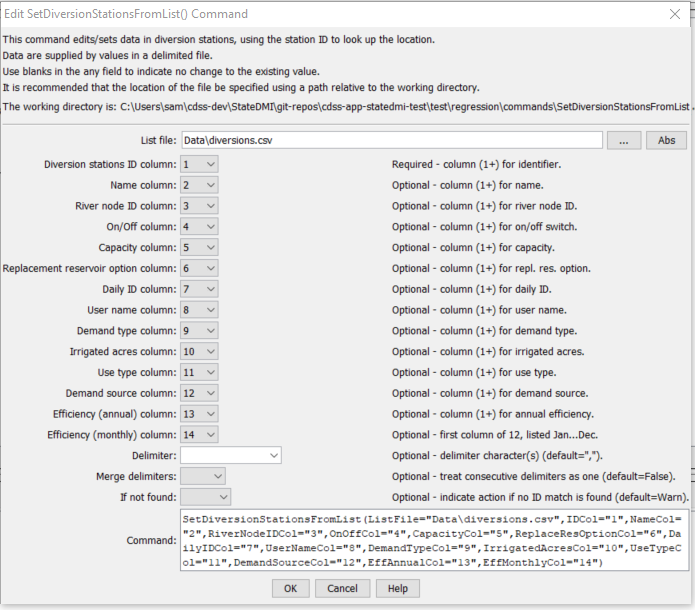Screen dimensions: 695x610
Task: Open the Efficiency (monthly) column dropdown
Action: pyautogui.click(x=199, y=435)
